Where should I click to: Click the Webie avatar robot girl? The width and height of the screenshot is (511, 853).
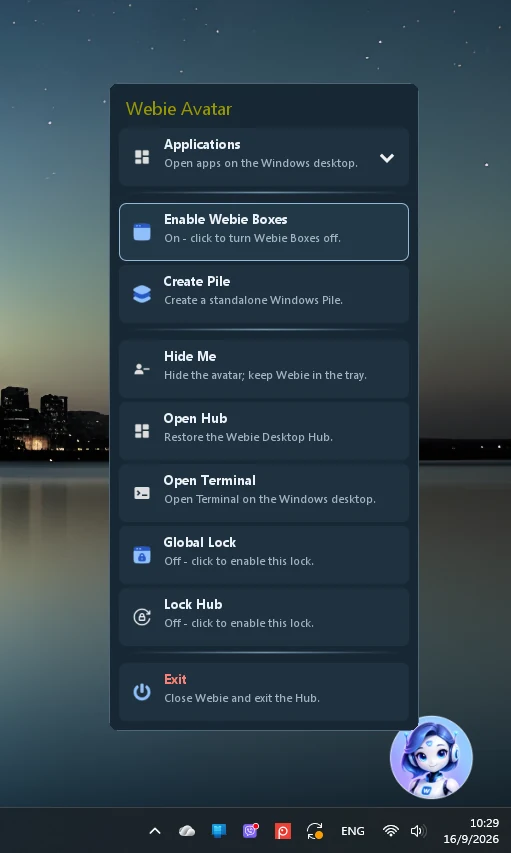coord(432,757)
